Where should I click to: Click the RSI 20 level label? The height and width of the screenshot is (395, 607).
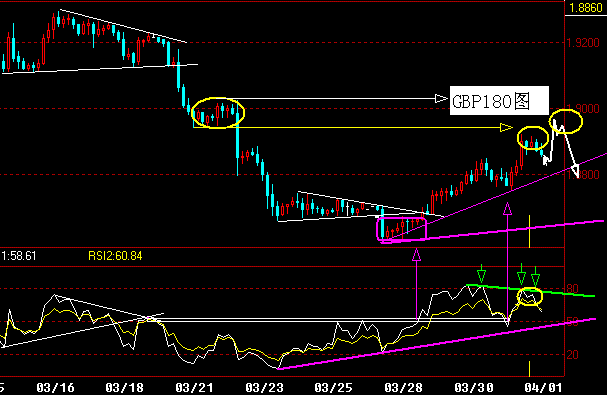point(573,354)
